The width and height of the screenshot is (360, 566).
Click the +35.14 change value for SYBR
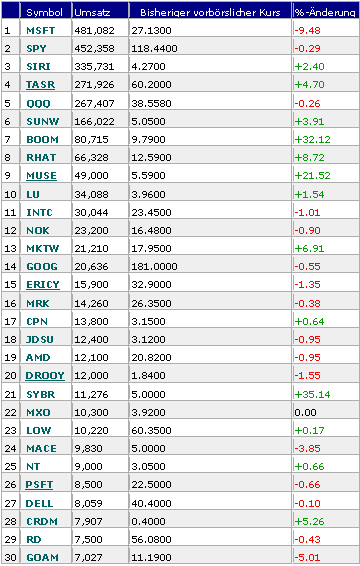coord(313,395)
